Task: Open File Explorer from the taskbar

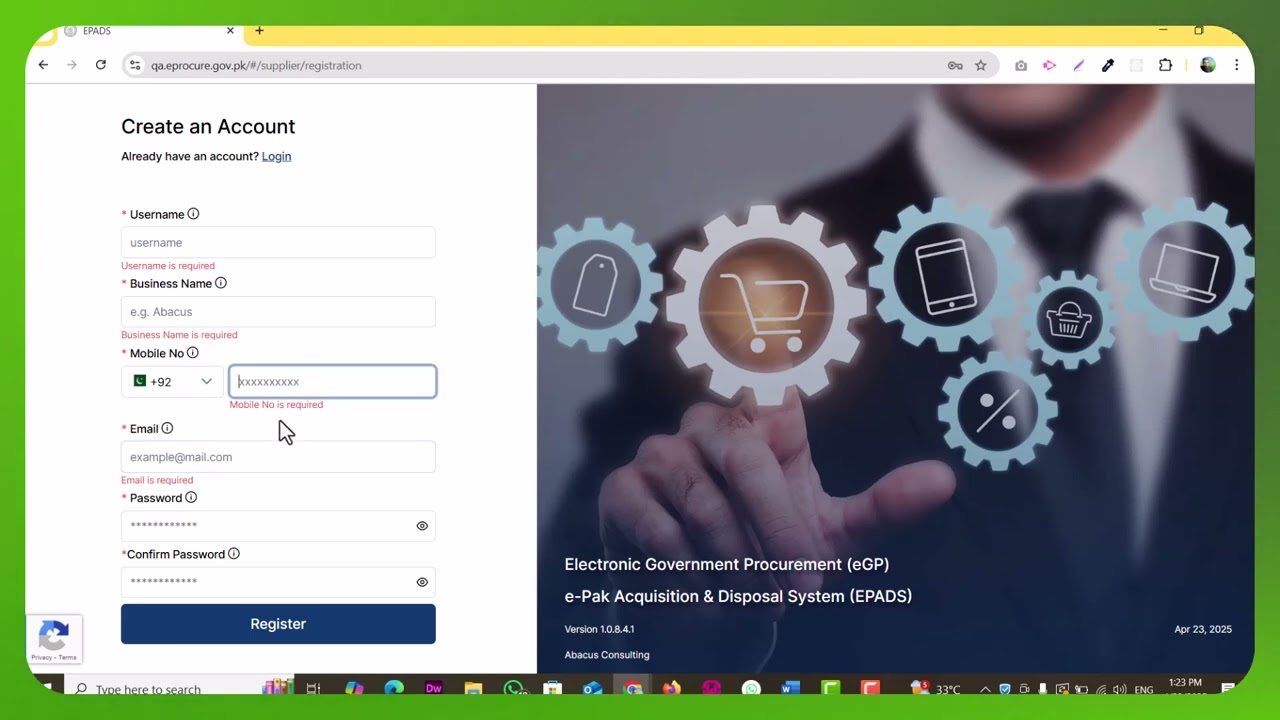Action: coord(474,689)
